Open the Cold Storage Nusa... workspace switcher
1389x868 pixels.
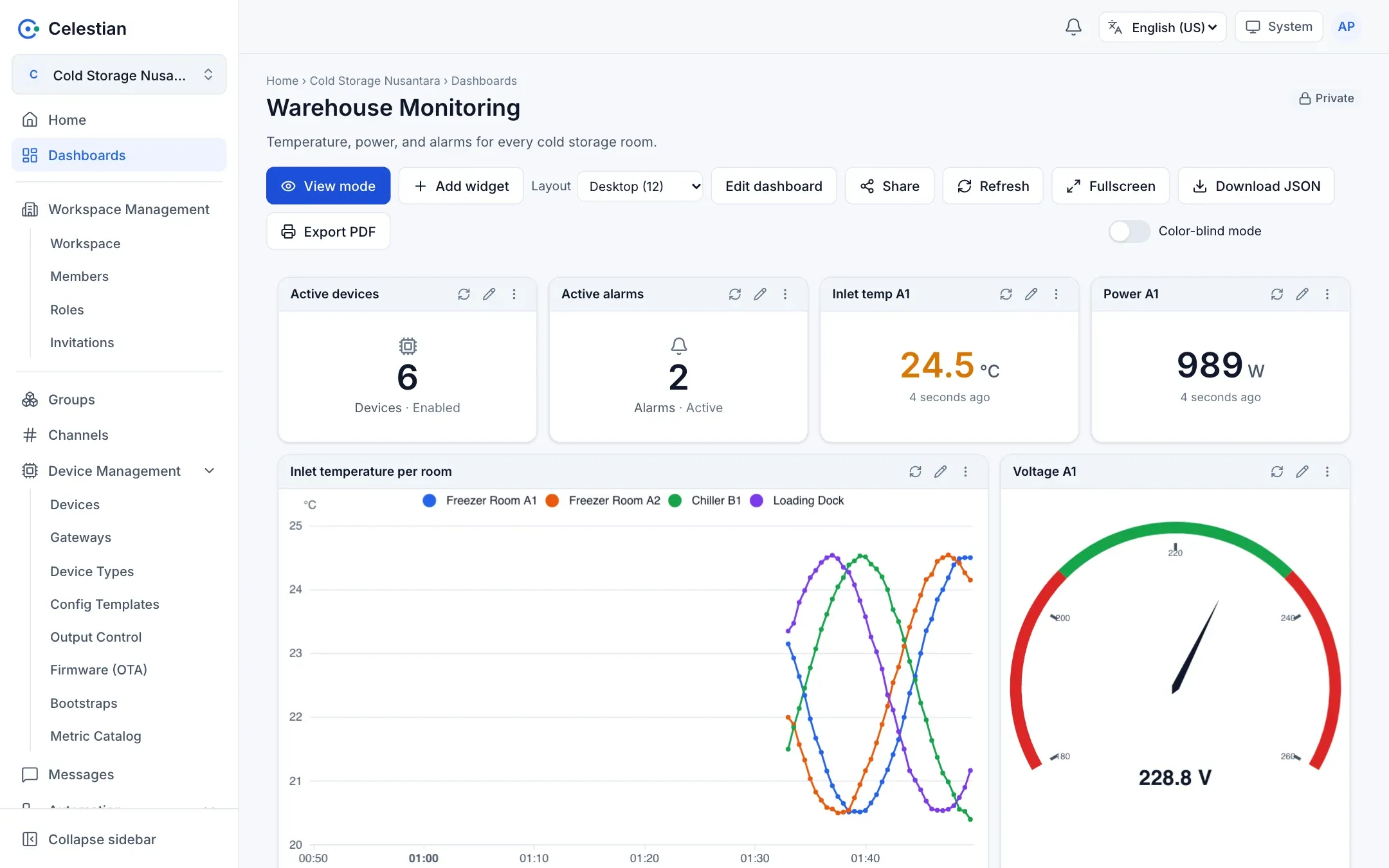coord(119,75)
